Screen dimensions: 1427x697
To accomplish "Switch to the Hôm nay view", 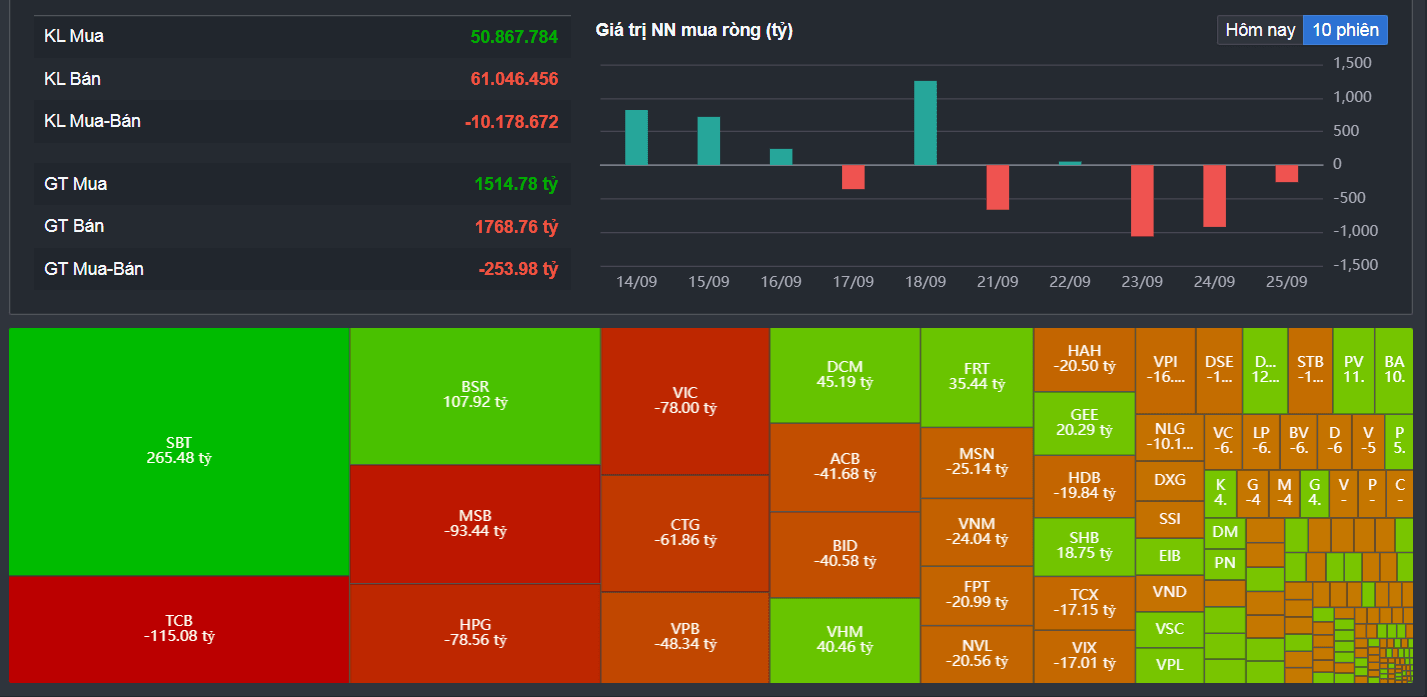I will 1260,30.
